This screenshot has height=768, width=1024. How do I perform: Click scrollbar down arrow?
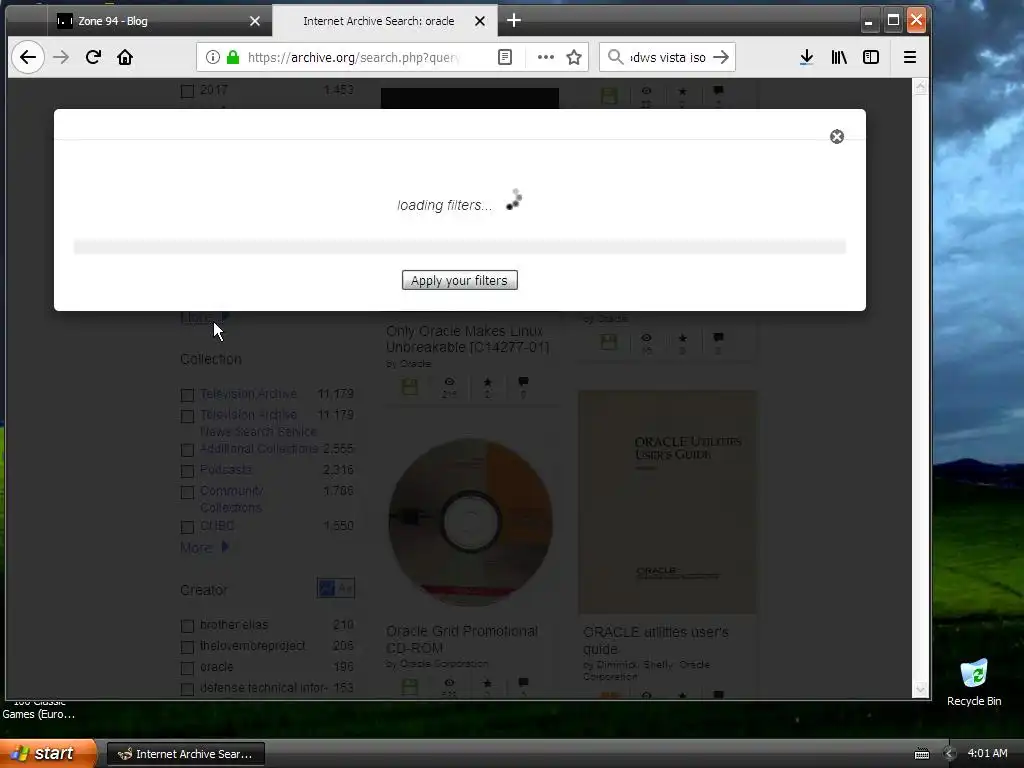(921, 689)
